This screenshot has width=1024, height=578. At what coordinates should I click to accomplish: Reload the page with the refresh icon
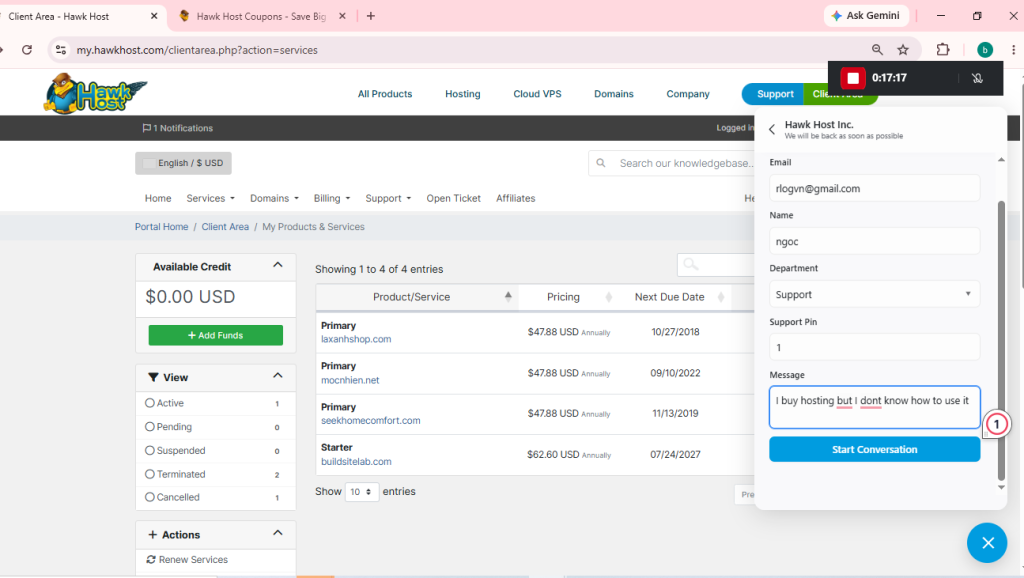(x=27, y=50)
